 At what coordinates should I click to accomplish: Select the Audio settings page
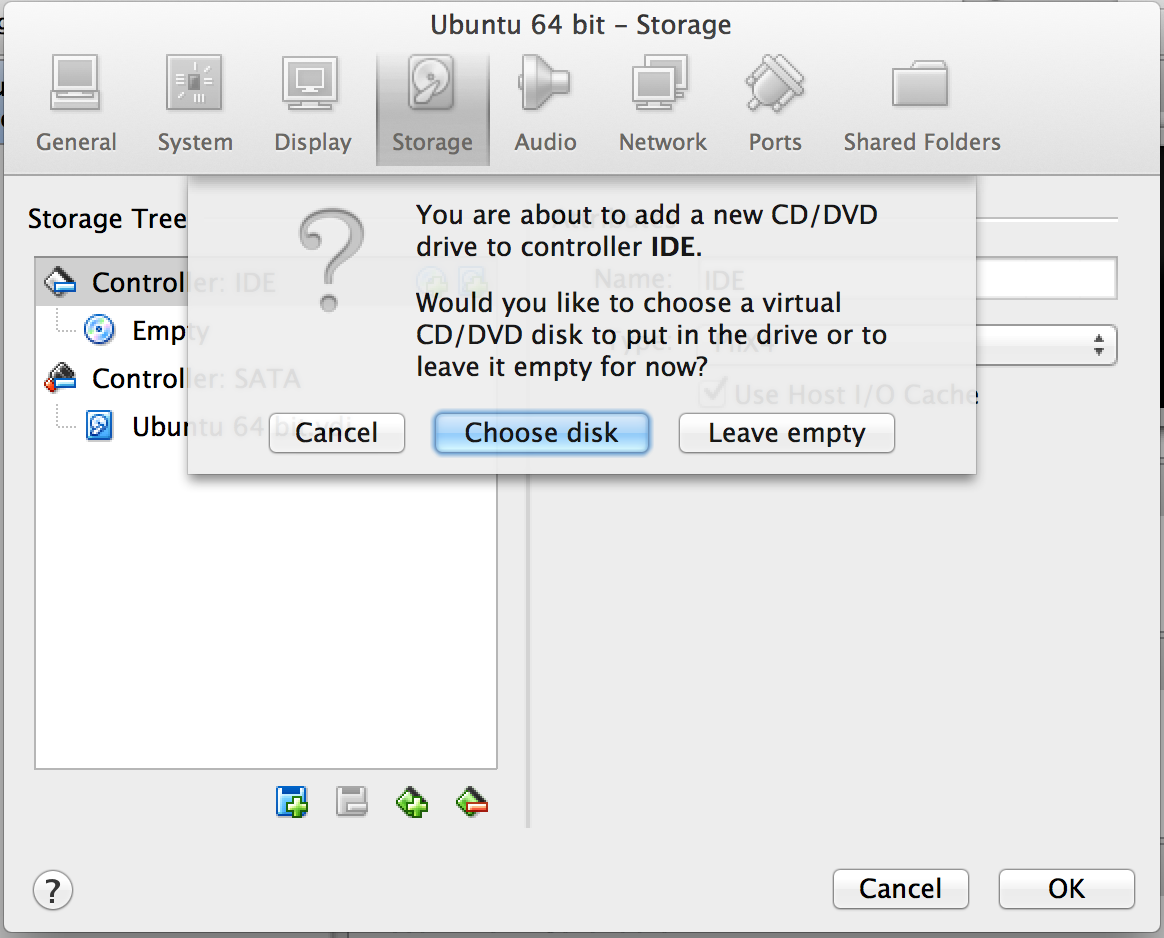click(544, 100)
